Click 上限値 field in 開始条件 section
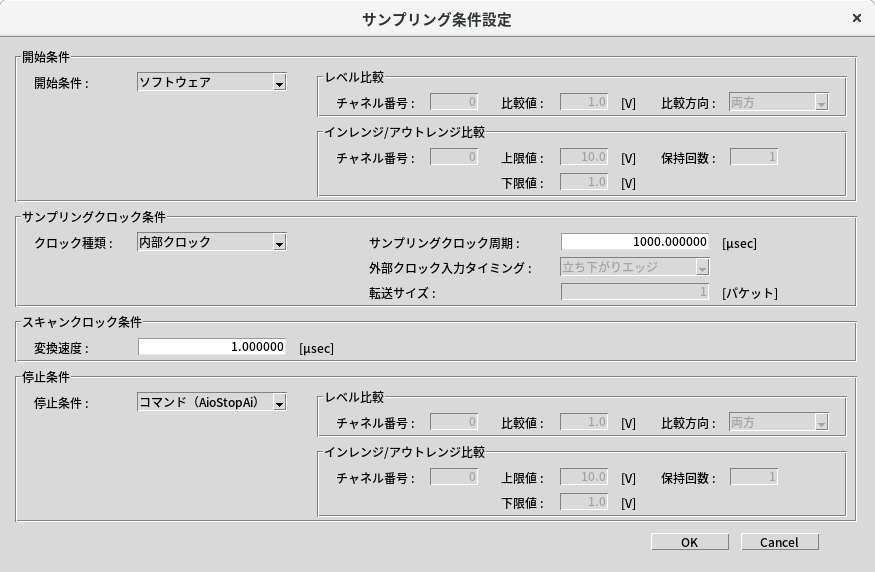 click(584, 157)
